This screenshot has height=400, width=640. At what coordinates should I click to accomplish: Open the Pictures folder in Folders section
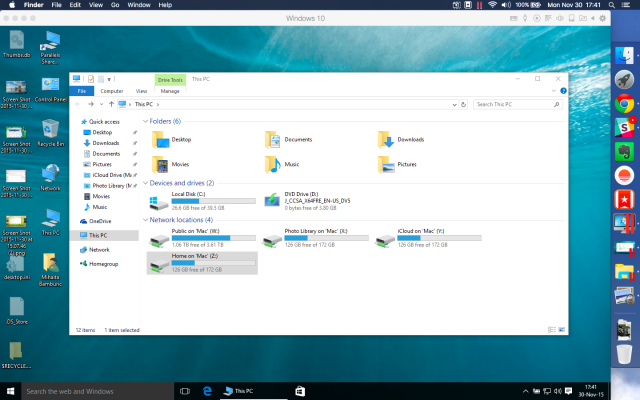[x=397, y=164]
